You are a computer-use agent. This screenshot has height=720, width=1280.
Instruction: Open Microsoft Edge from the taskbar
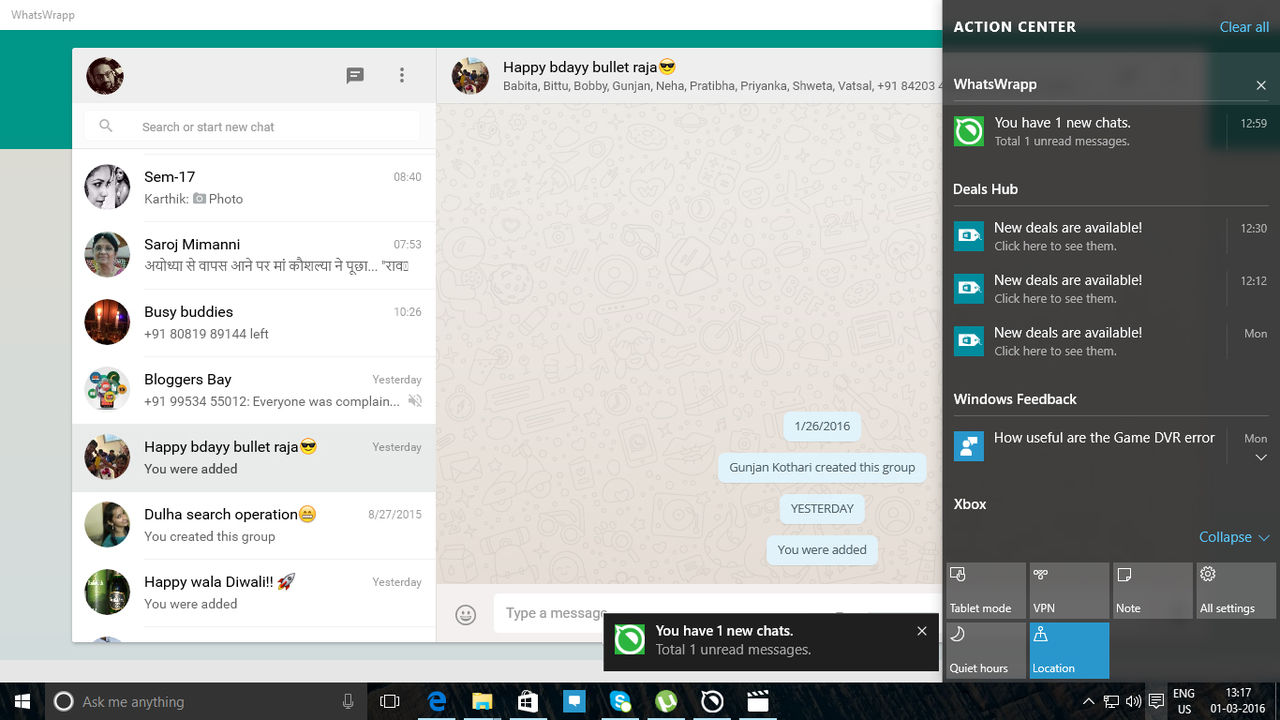(436, 701)
